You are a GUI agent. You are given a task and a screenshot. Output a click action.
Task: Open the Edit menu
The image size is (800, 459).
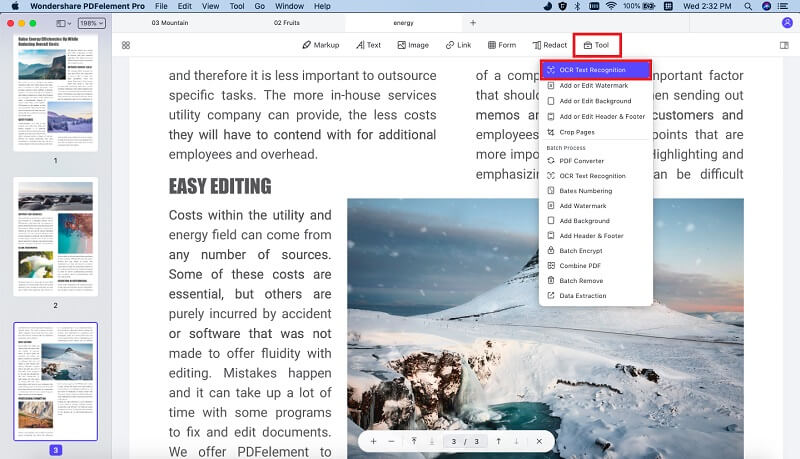click(185, 6)
